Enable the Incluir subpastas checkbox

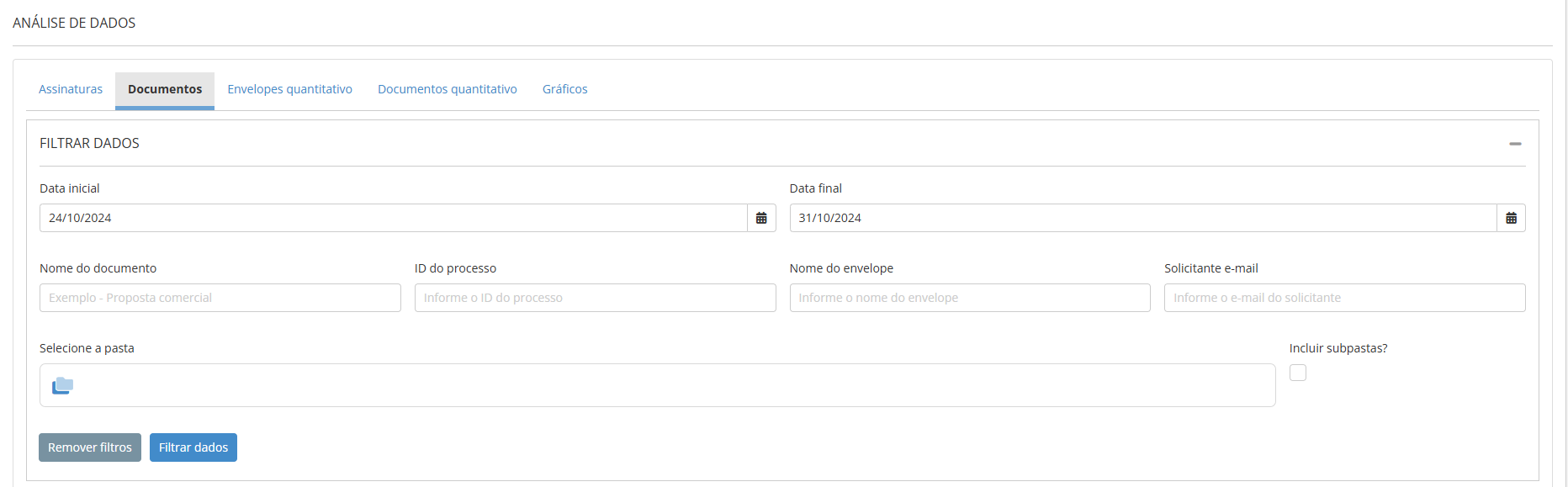point(1298,373)
